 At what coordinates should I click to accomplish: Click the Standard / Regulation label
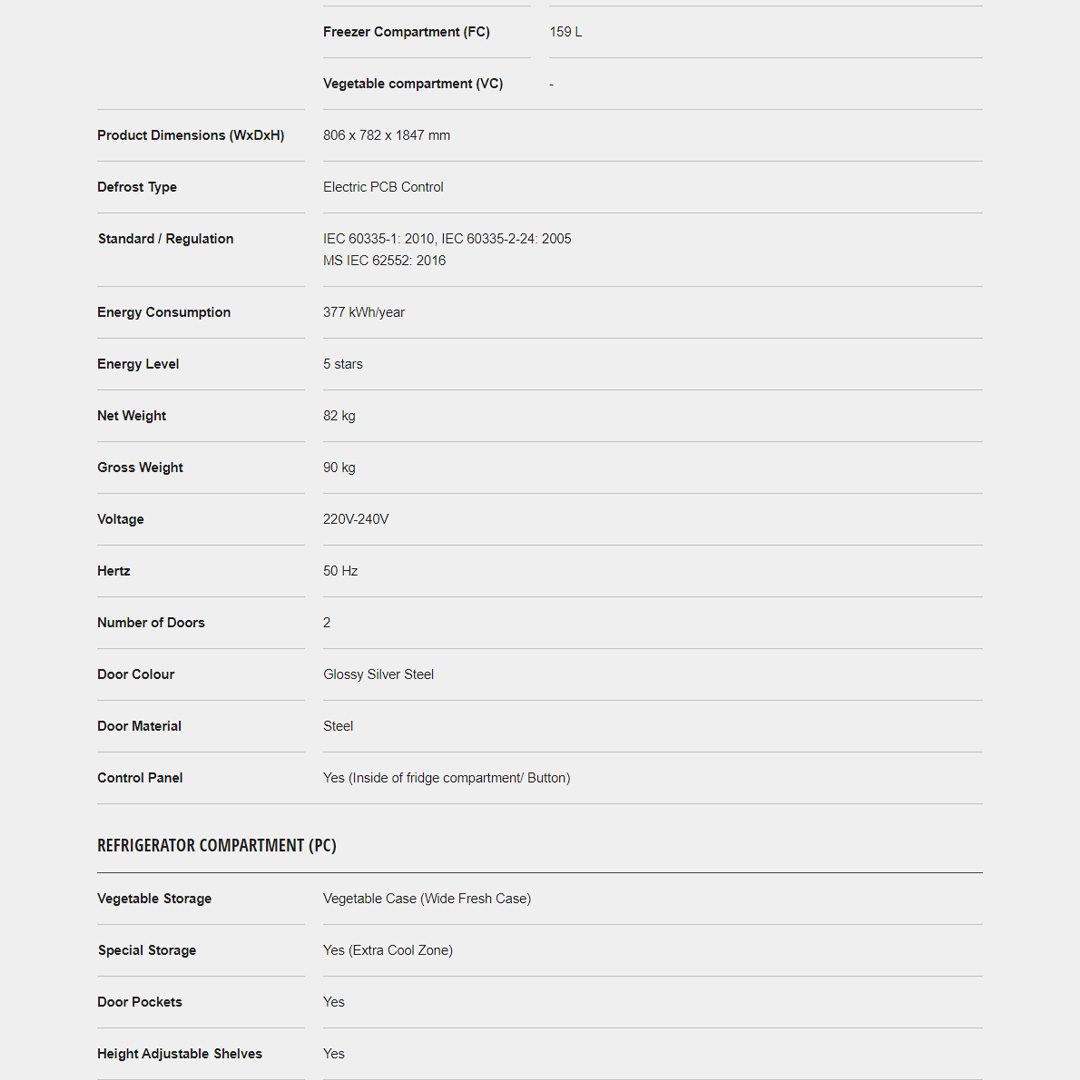pos(165,239)
